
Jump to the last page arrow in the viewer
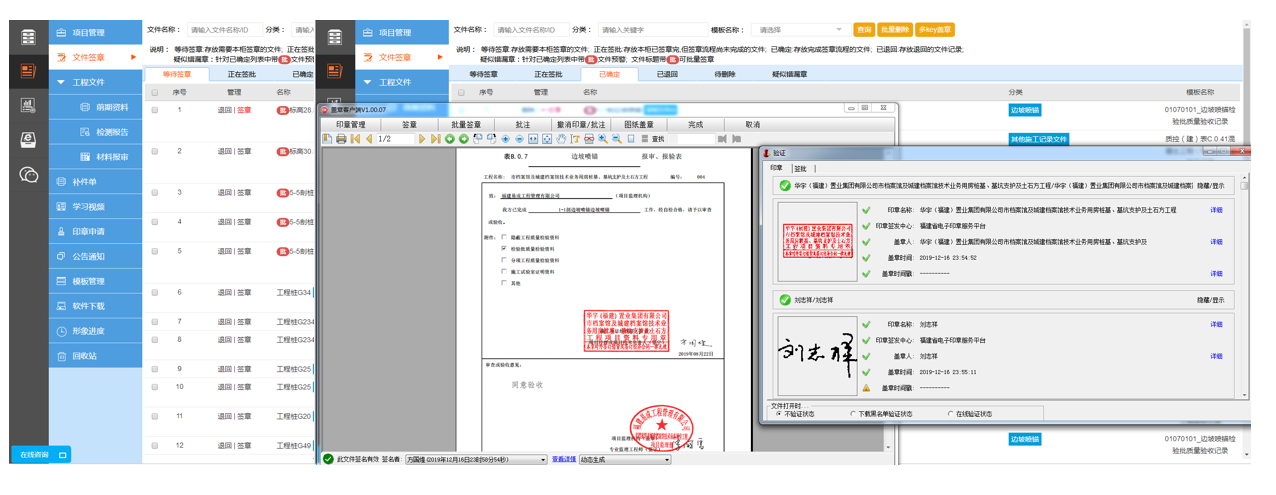coord(436,139)
